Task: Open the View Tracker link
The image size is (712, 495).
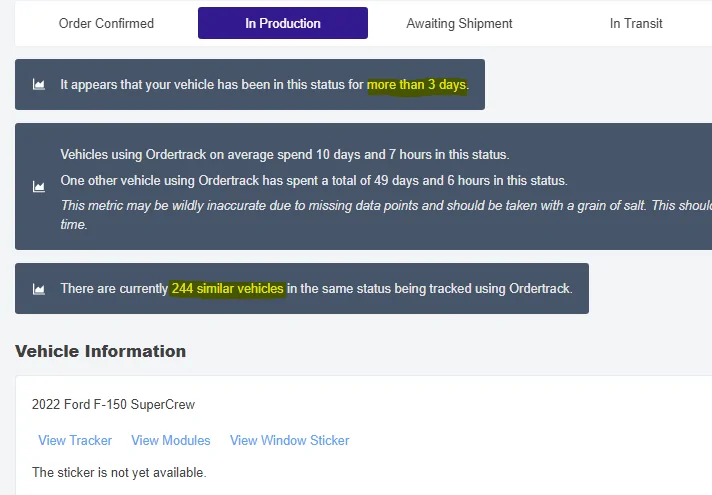Action: point(75,440)
